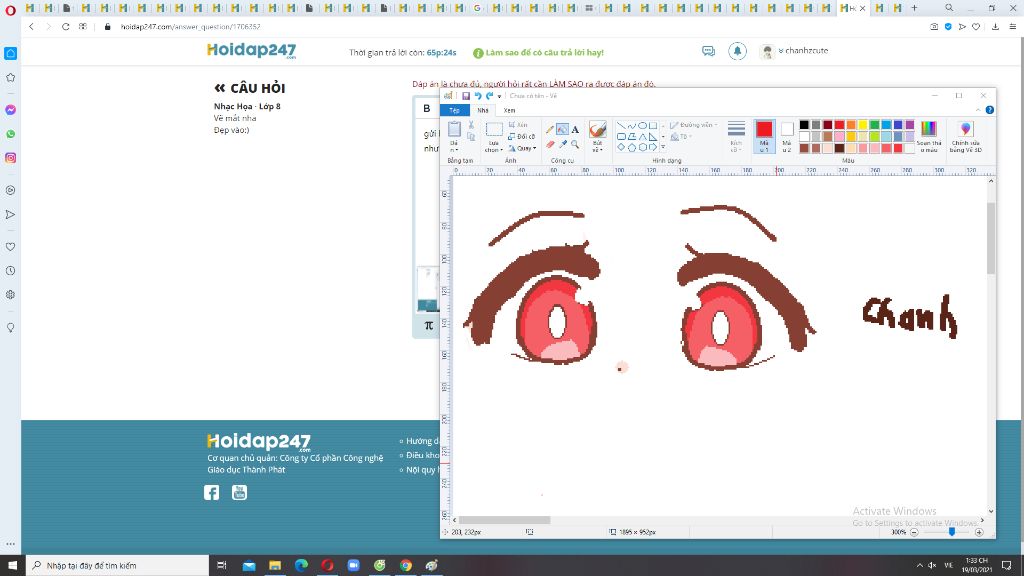Select the Text tool (letter A)
This screenshot has width=1024, height=576.
click(575, 129)
